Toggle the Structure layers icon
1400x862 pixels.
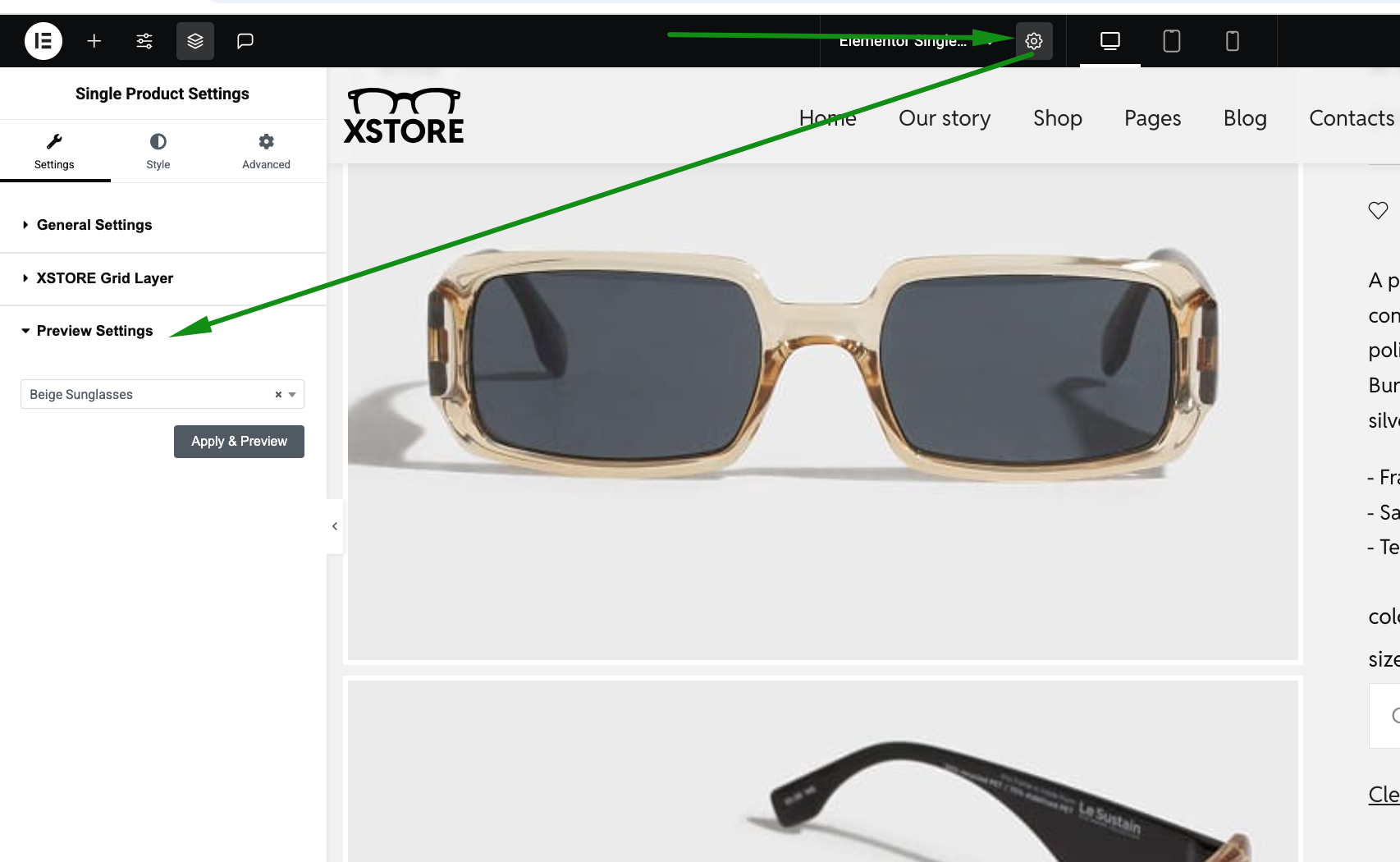[x=195, y=41]
